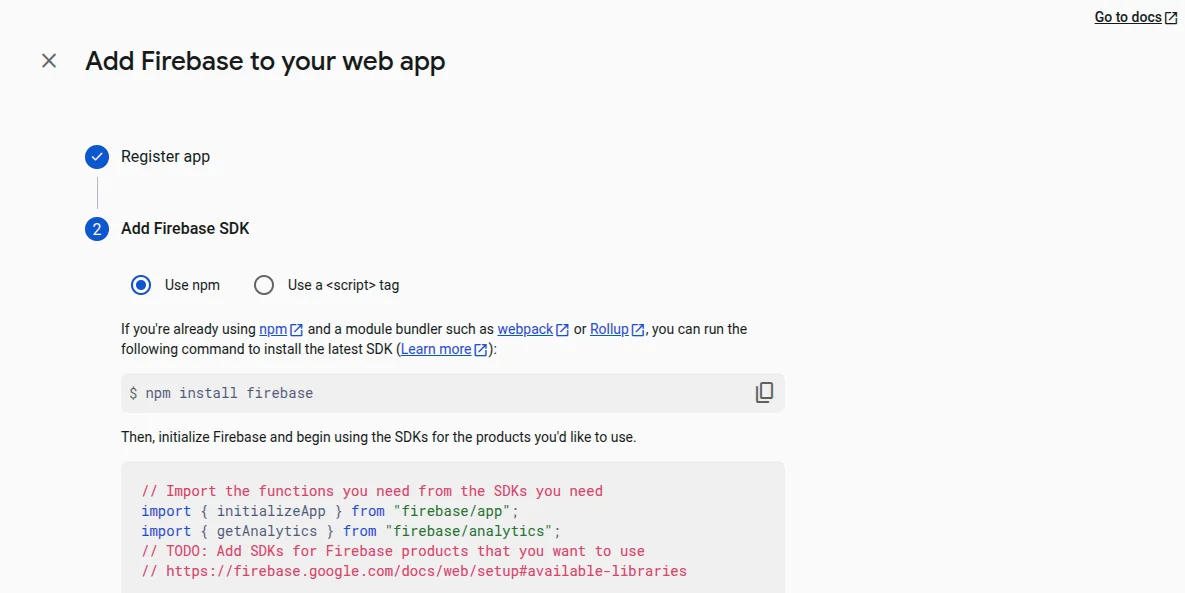Click external-link icon beside Learn more
1185x593 pixels.
481,350
